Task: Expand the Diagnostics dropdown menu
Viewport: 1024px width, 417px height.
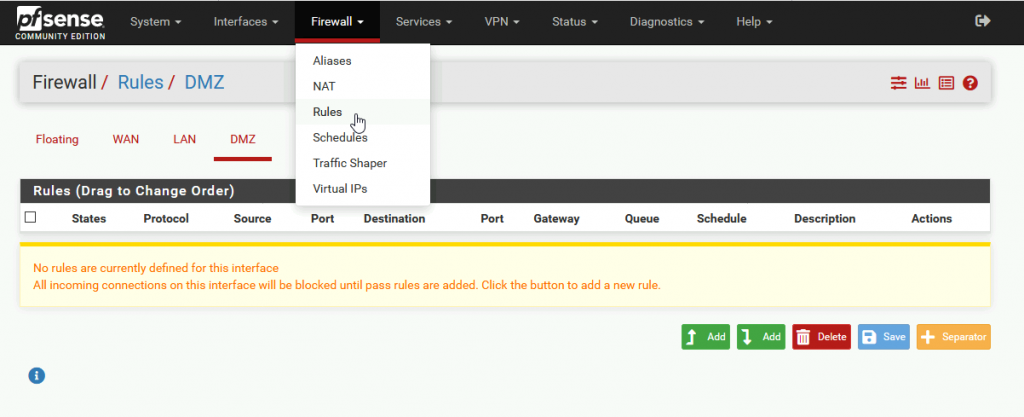Action: click(667, 22)
